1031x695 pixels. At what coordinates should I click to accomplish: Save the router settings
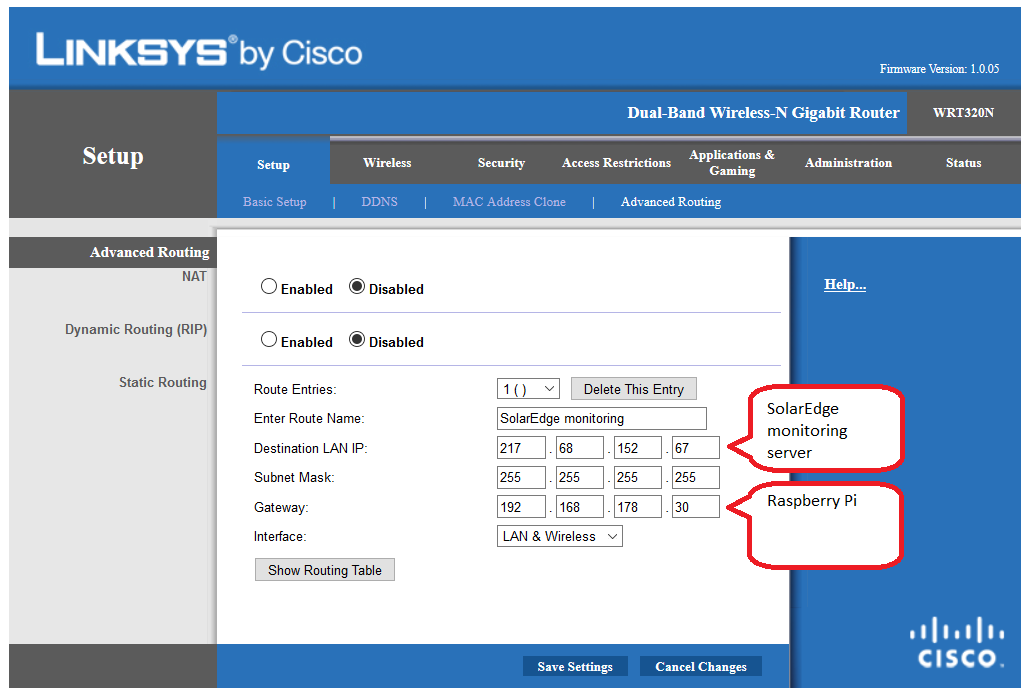pyautogui.click(x=575, y=667)
